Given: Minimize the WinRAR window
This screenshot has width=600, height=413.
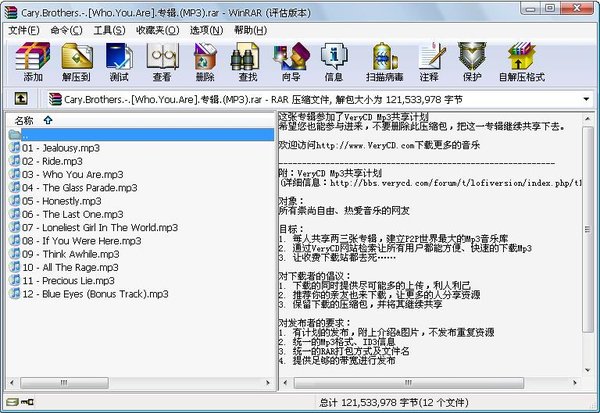Looking at the screenshot, I should pos(531,9).
